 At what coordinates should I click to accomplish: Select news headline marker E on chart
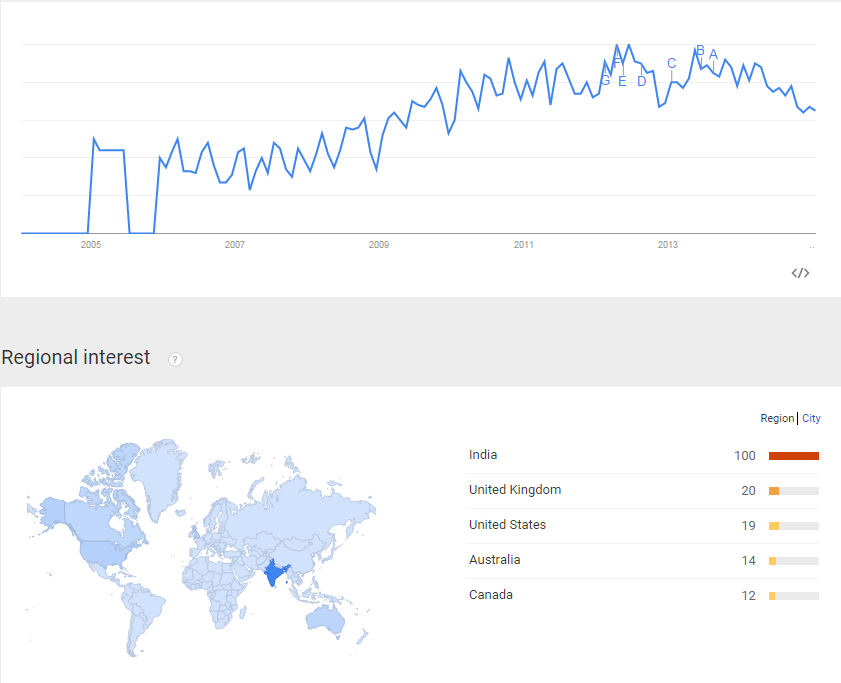coord(622,82)
